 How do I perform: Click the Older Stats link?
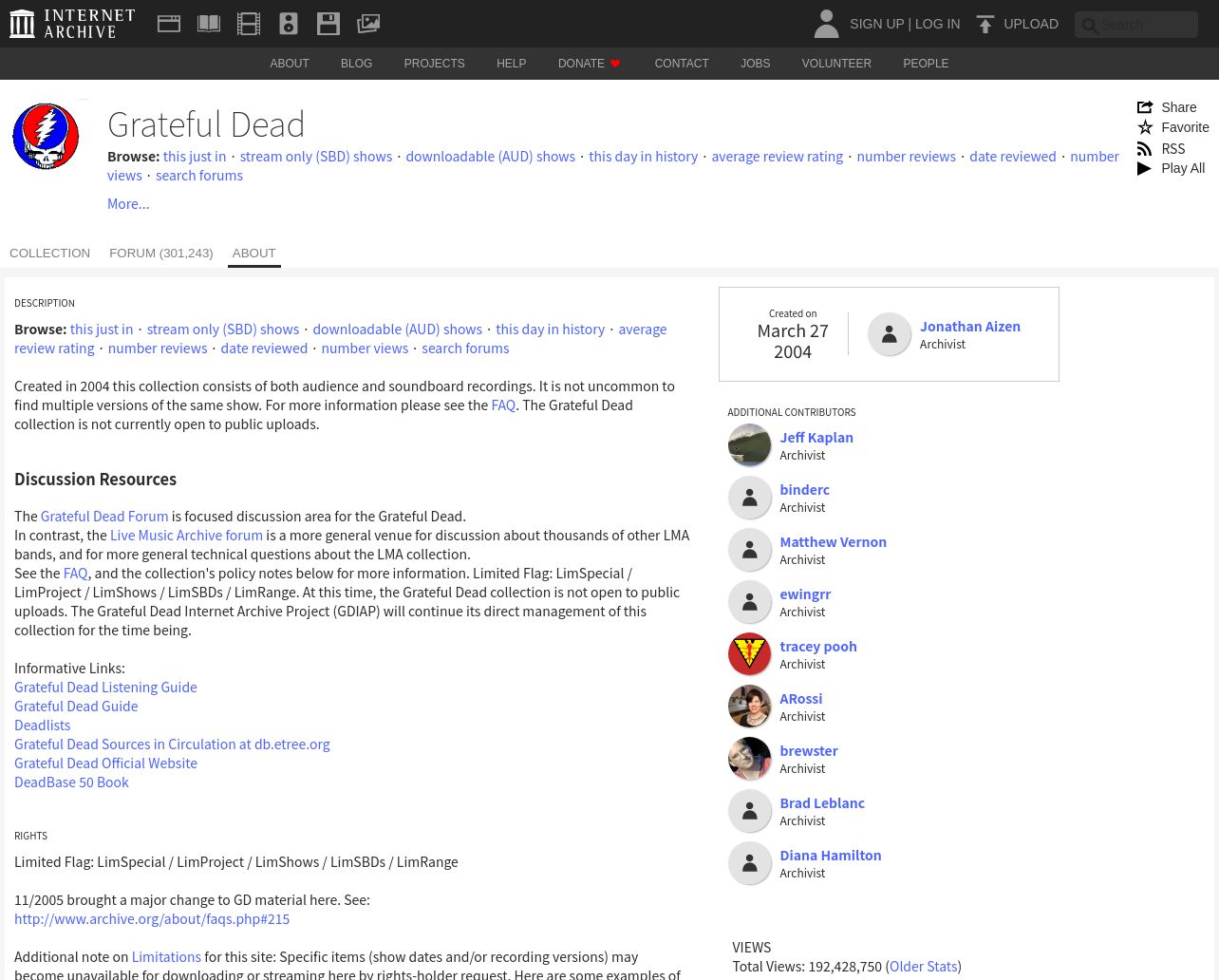click(x=923, y=967)
